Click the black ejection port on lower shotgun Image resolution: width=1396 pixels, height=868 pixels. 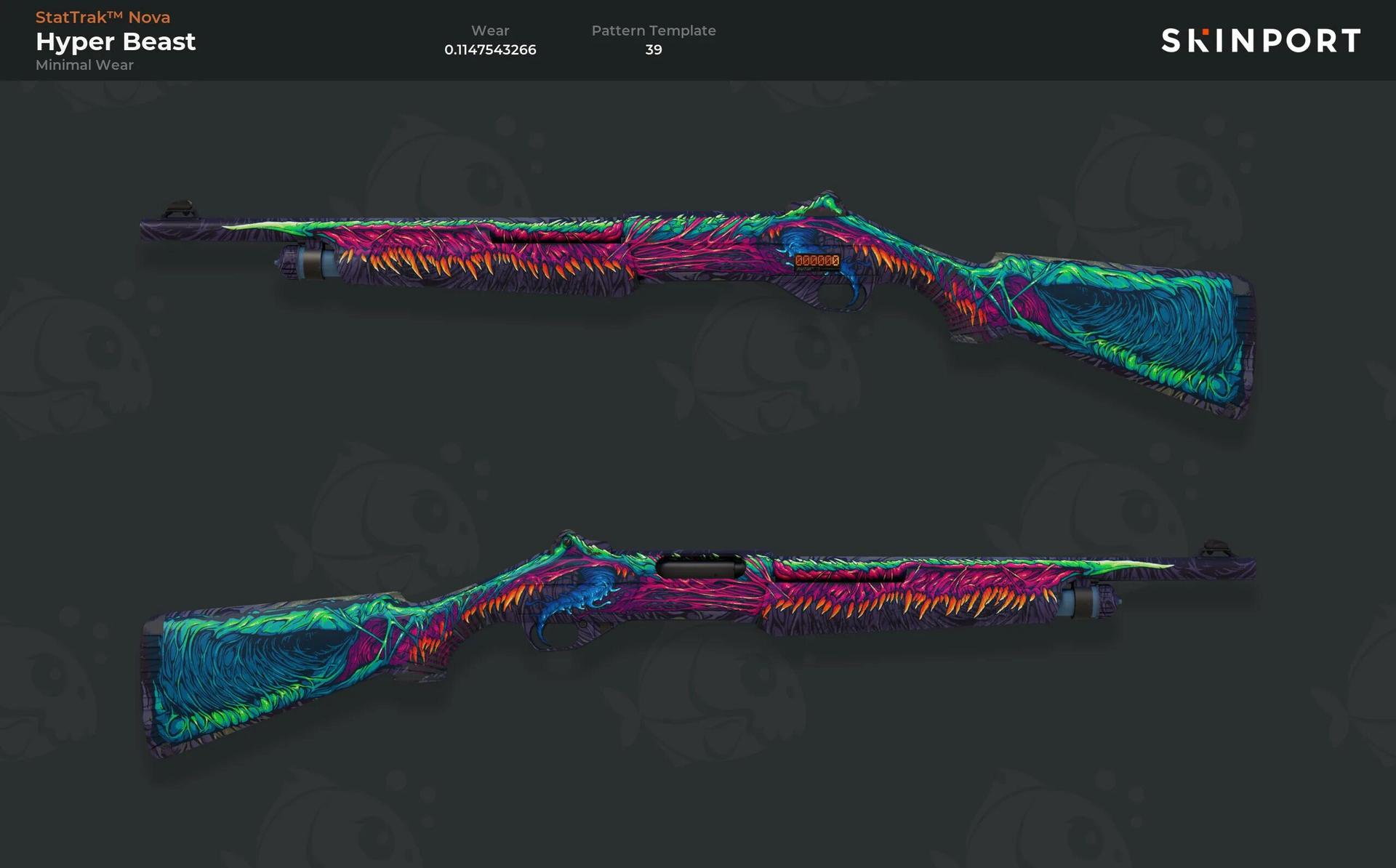click(700, 566)
